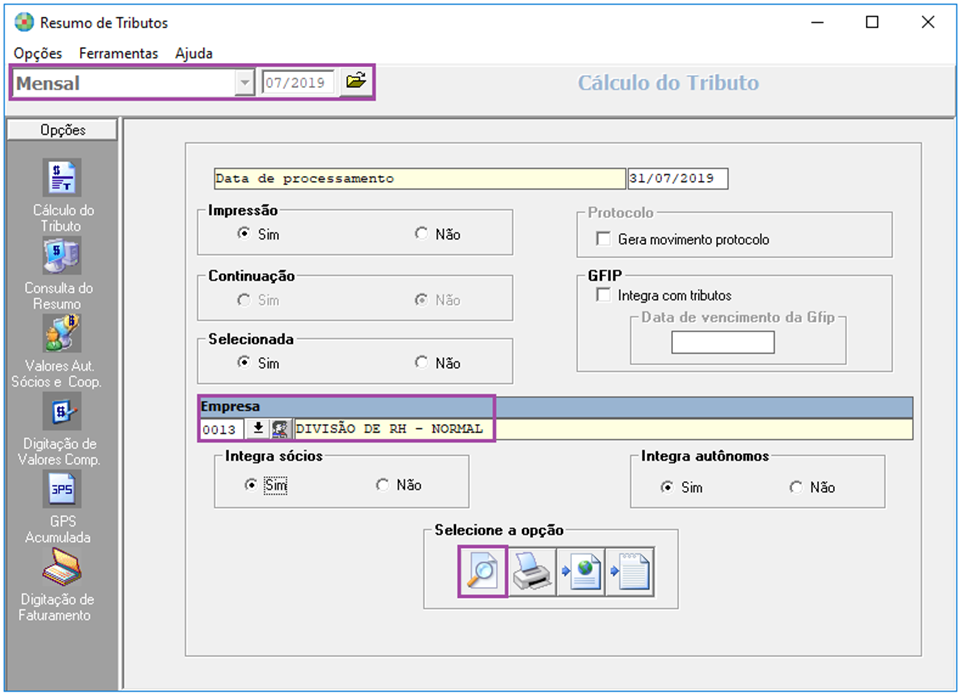Select Sim for Integra autônomos

[x=667, y=487]
